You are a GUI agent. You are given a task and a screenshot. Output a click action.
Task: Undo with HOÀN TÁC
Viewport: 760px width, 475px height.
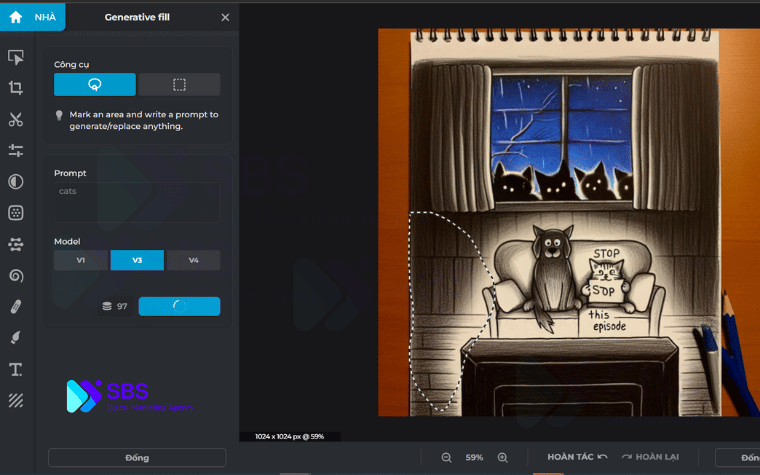click(577, 457)
